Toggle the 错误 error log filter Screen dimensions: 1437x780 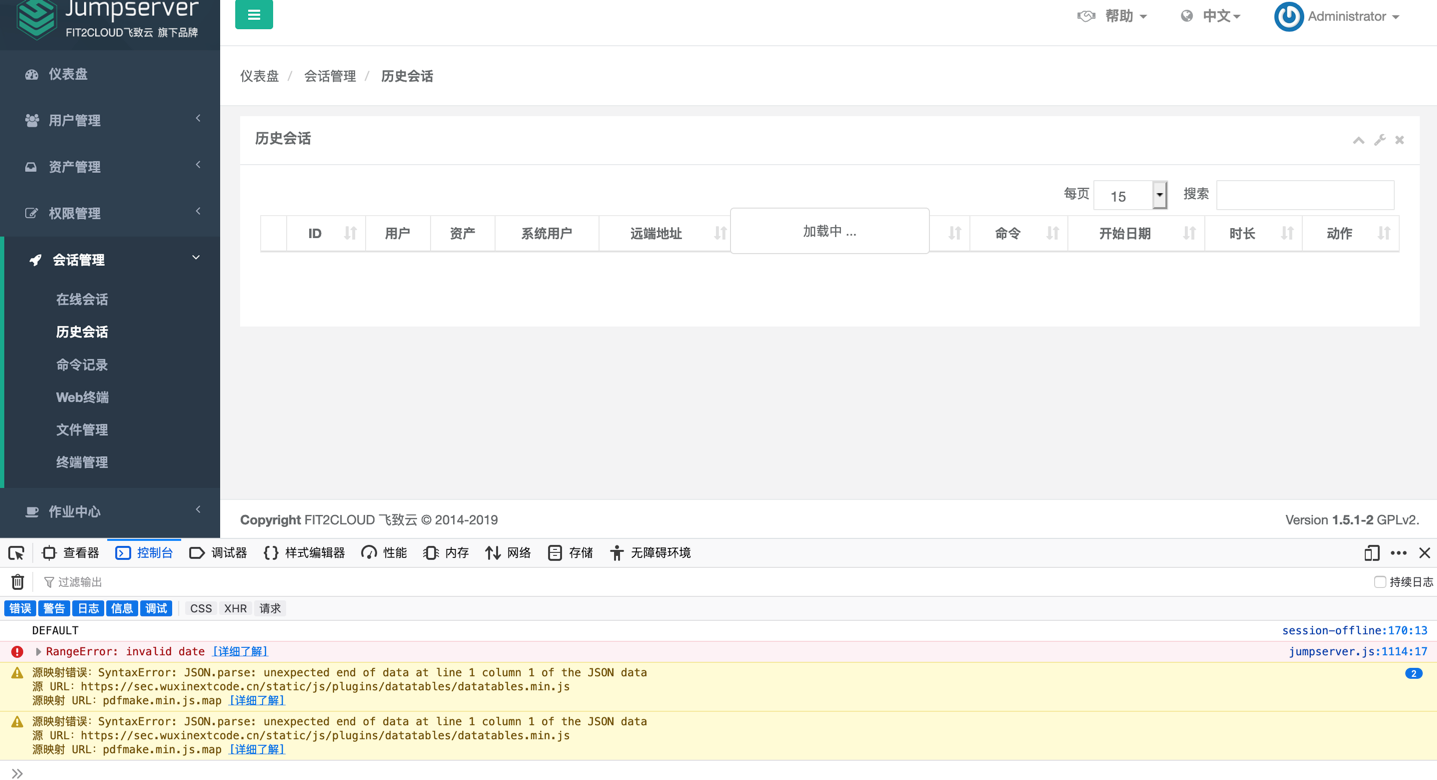pyautogui.click(x=19, y=608)
